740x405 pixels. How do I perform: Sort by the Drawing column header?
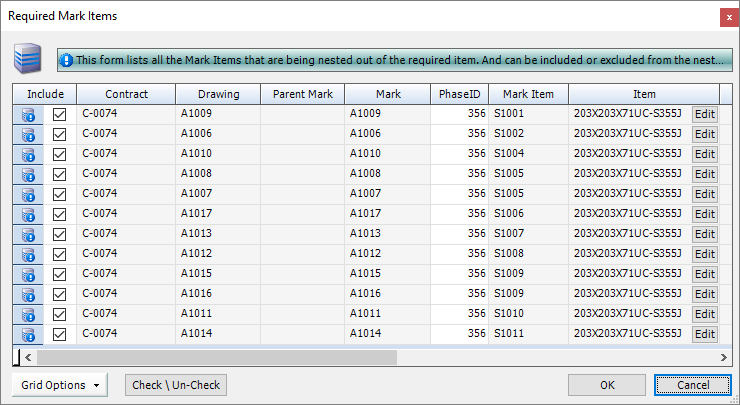217,94
